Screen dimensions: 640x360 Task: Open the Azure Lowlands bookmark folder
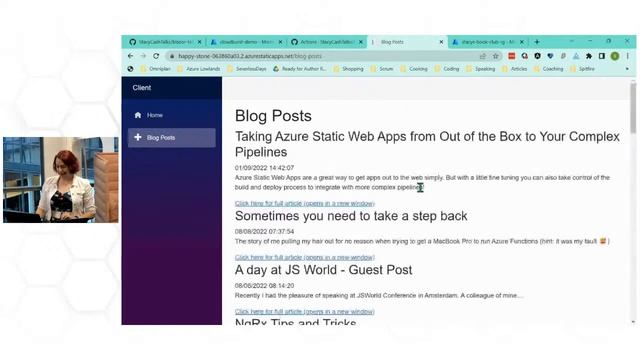pyautogui.click(x=199, y=69)
